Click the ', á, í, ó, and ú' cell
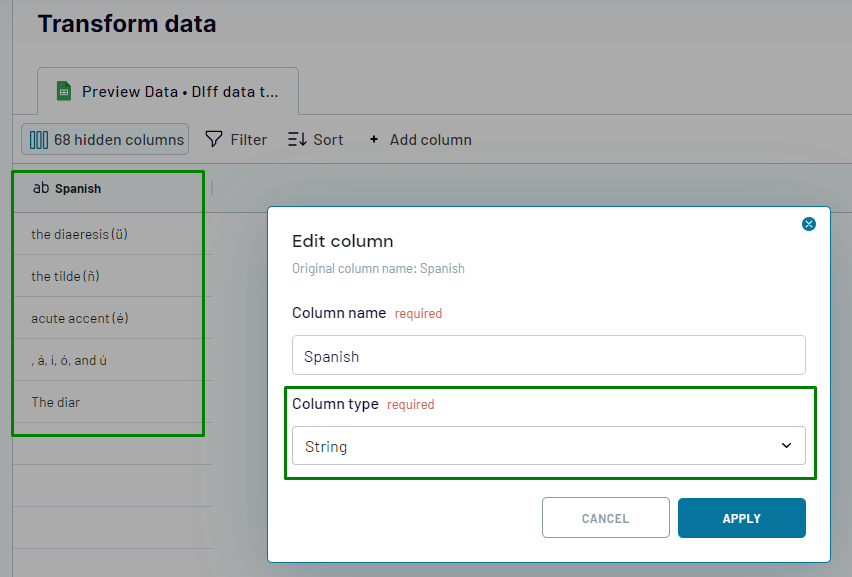 [70, 360]
